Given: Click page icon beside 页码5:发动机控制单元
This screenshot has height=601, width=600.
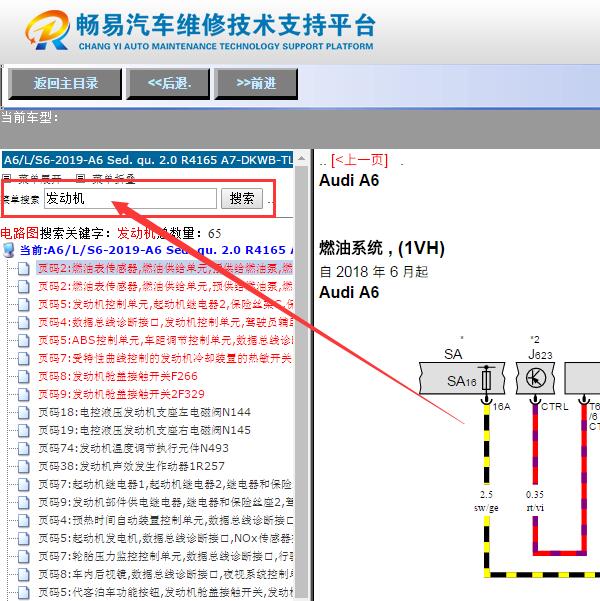Looking at the screenshot, I should click(x=23, y=304).
